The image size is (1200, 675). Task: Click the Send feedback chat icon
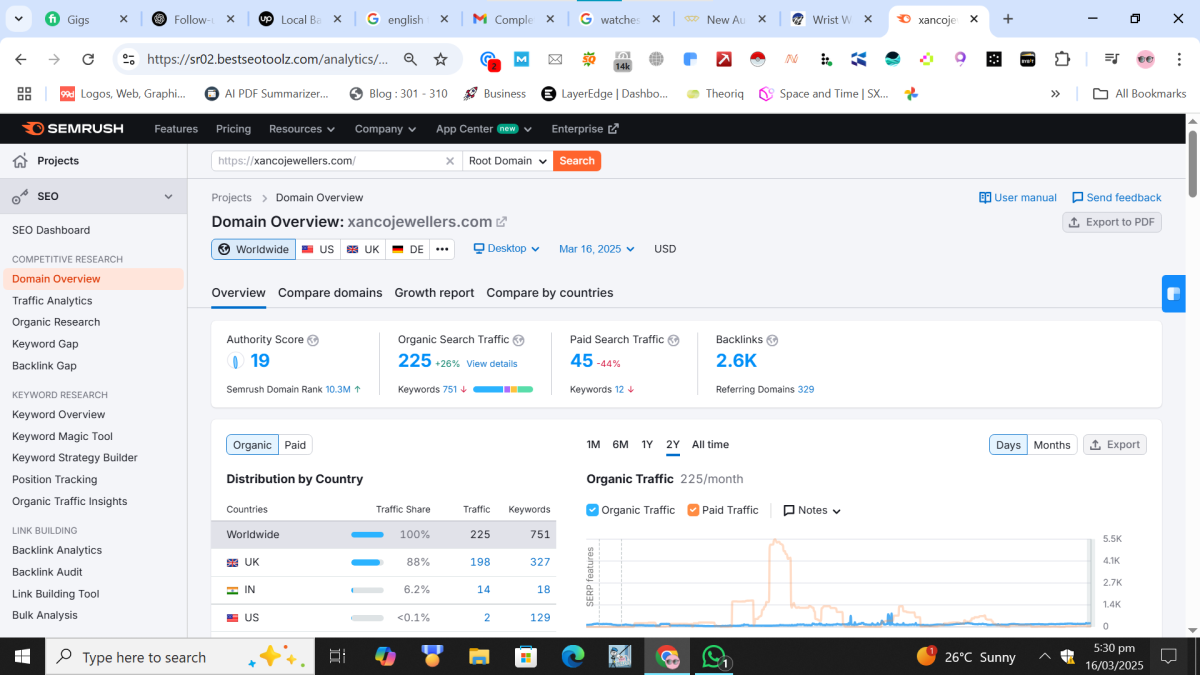pos(1077,198)
